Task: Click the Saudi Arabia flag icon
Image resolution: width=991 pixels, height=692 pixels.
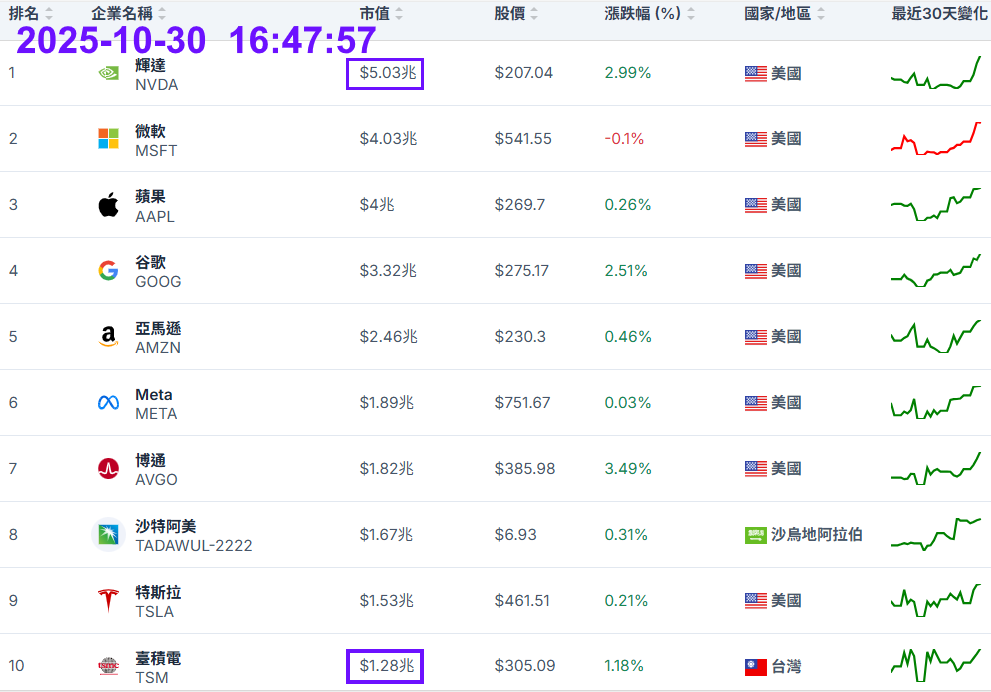Action: point(756,535)
